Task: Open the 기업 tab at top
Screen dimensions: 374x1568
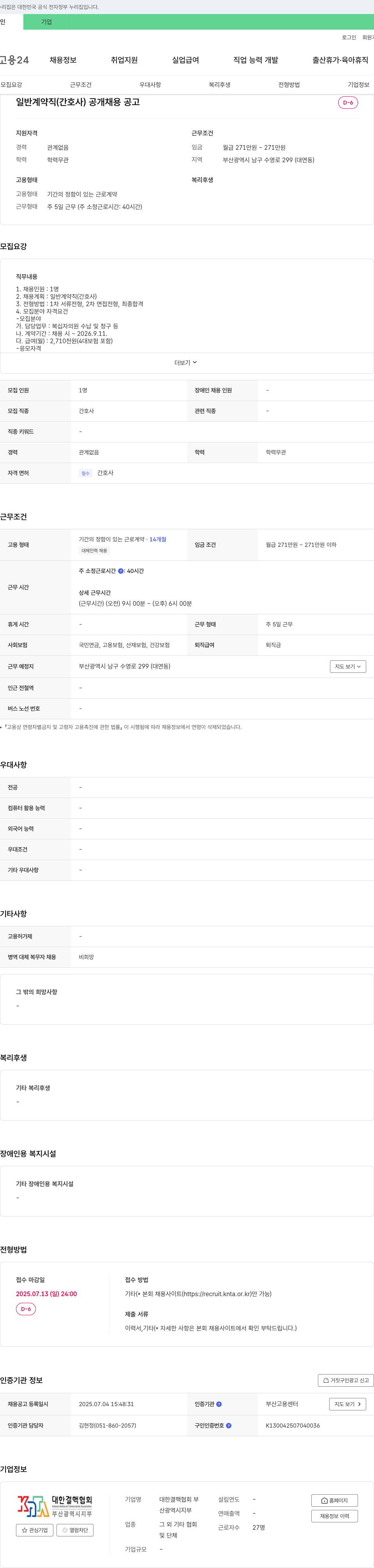Action: pos(46,22)
